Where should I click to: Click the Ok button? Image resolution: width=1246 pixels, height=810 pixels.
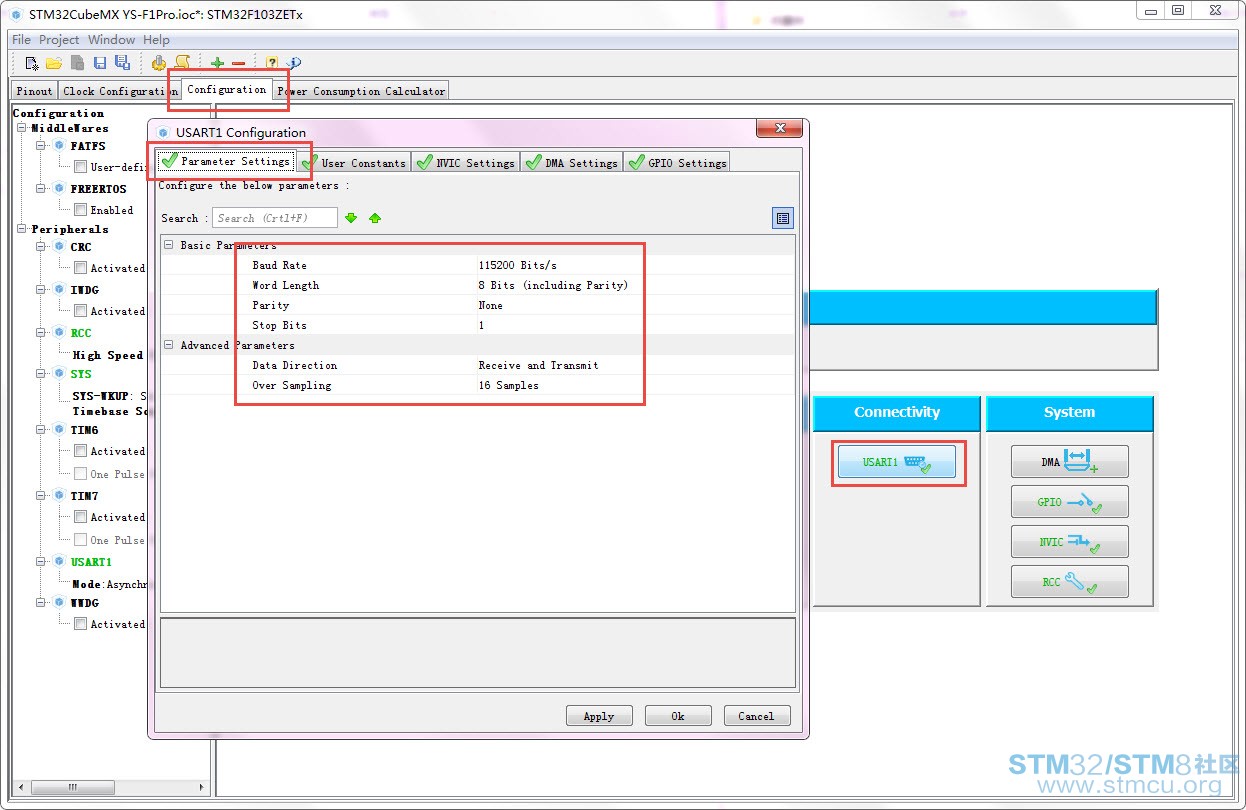coord(678,716)
